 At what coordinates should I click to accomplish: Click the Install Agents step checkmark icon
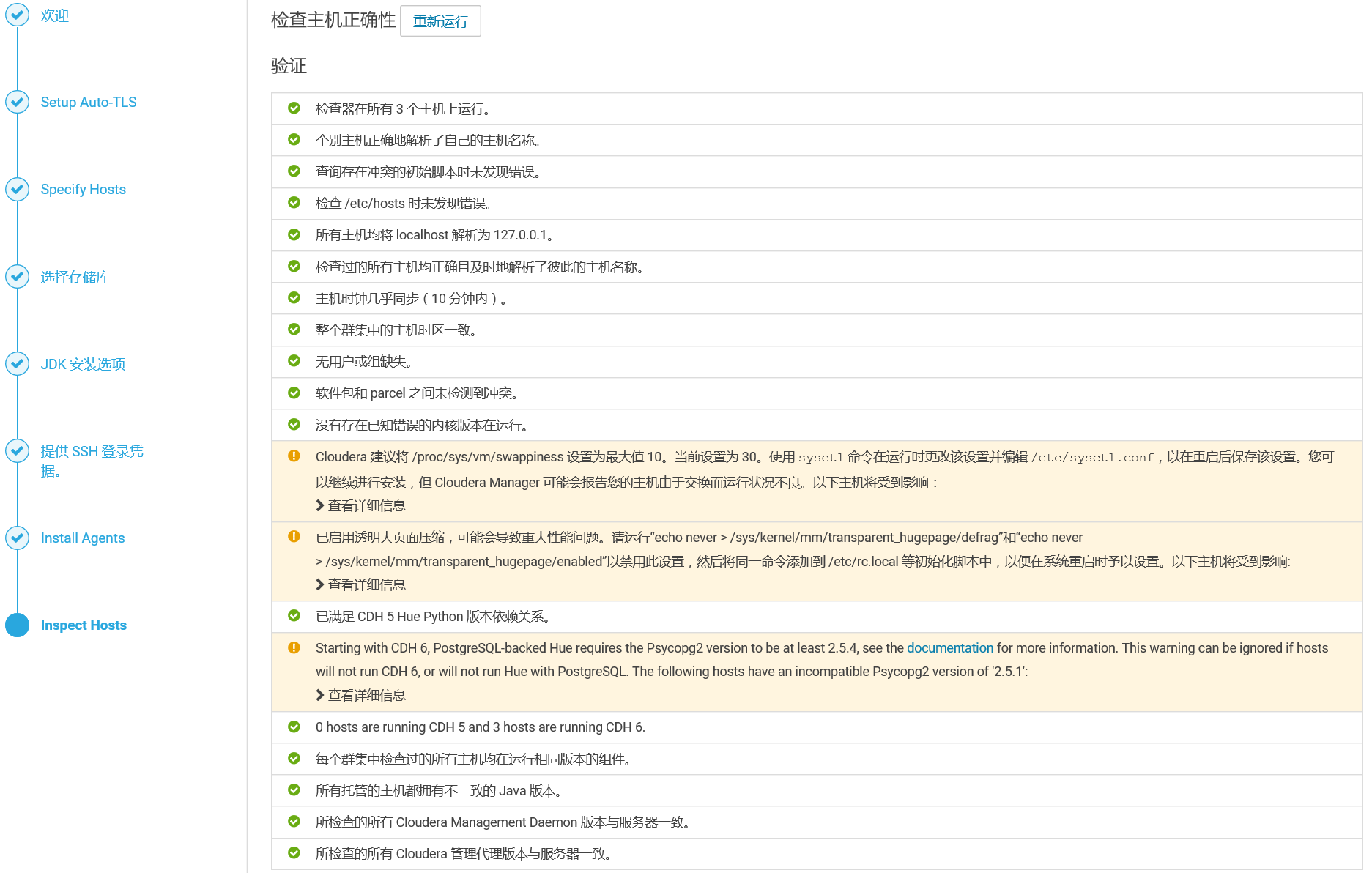coord(17,538)
